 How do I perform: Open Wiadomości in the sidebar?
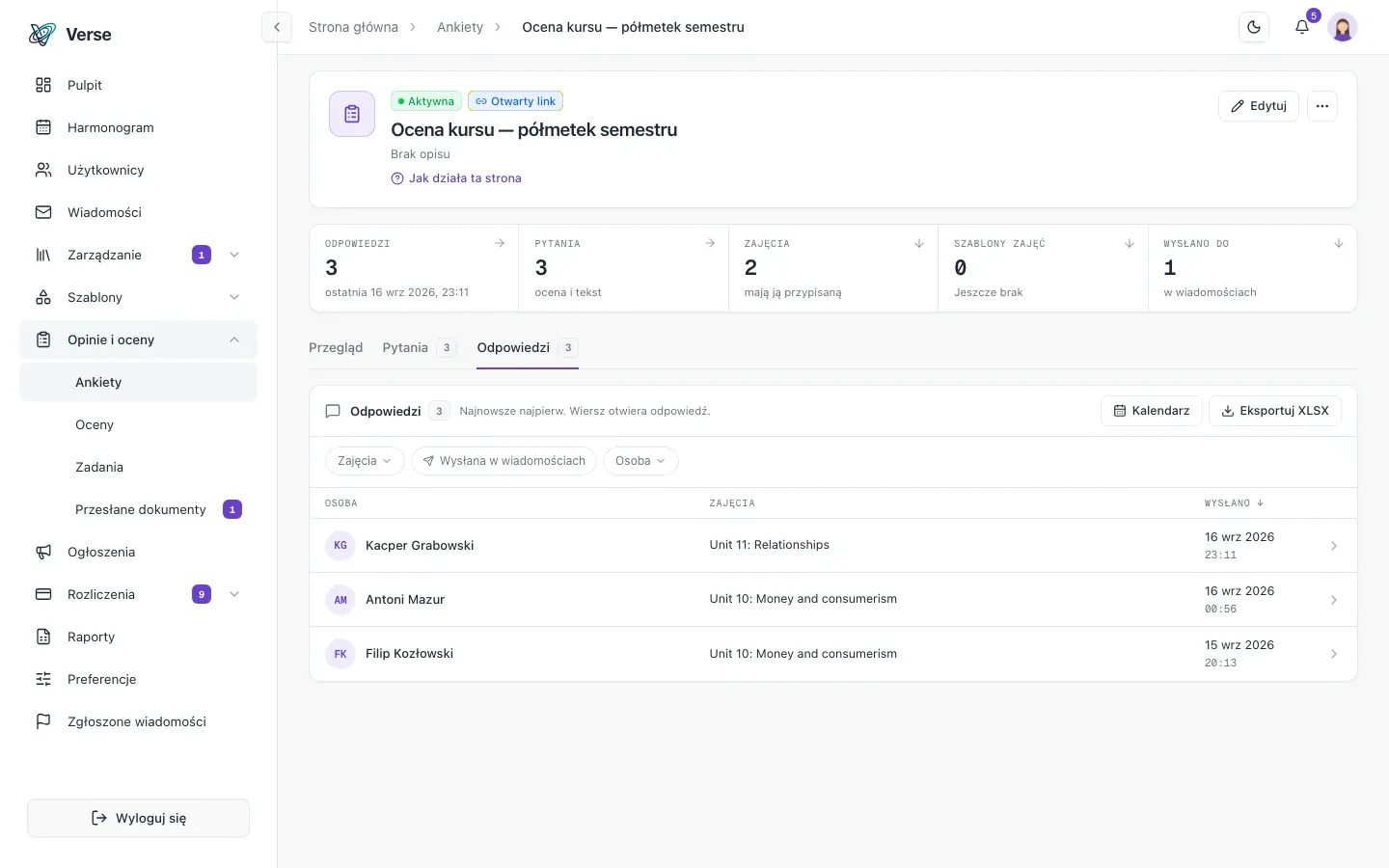click(x=139, y=212)
